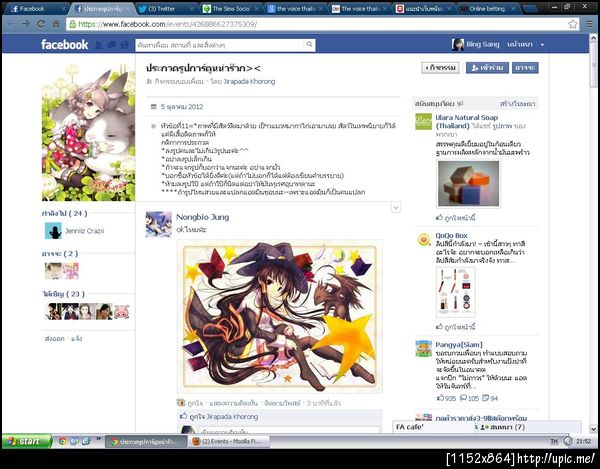Image resolution: width=600 pixels, height=469 pixels.
Task: Click QoQo Box cosmetics ad image
Action: click(456, 292)
